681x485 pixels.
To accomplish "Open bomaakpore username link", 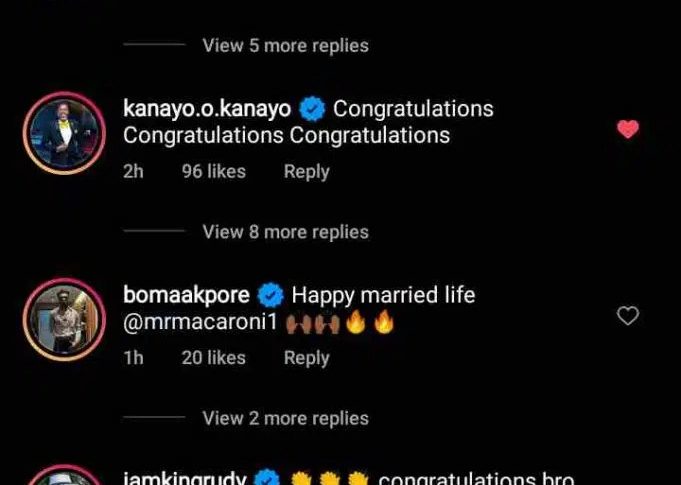I will coord(186,295).
